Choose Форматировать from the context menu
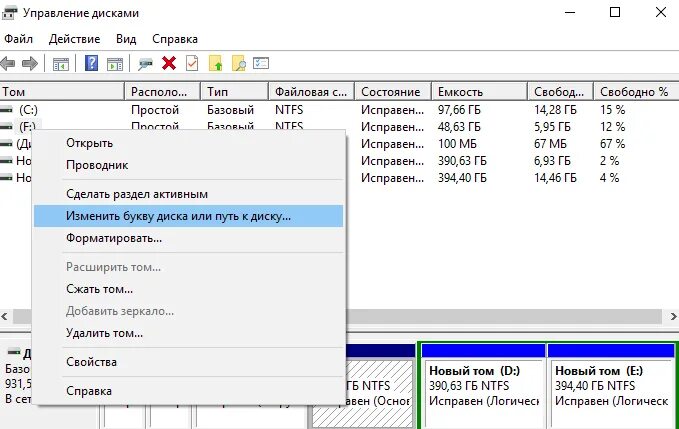 pos(188,239)
